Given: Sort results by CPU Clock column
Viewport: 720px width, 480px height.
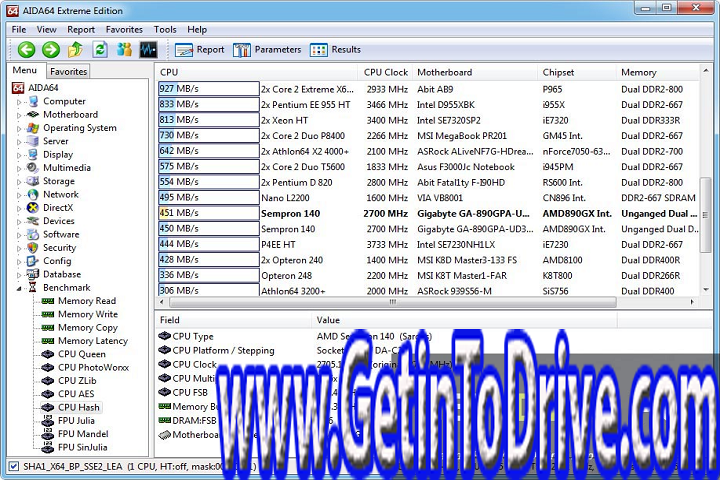Looking at the screenshot, I should coord(386,72).
